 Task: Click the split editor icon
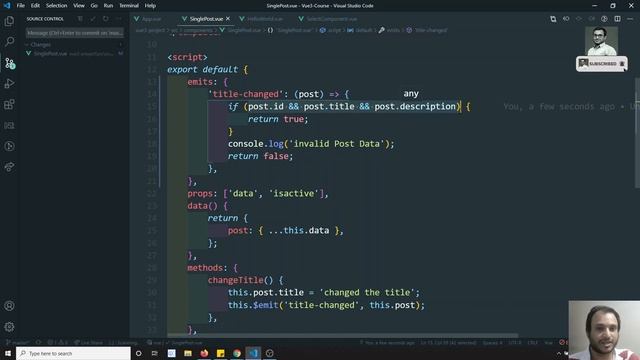pyautogui.click(x=617, y=19)
